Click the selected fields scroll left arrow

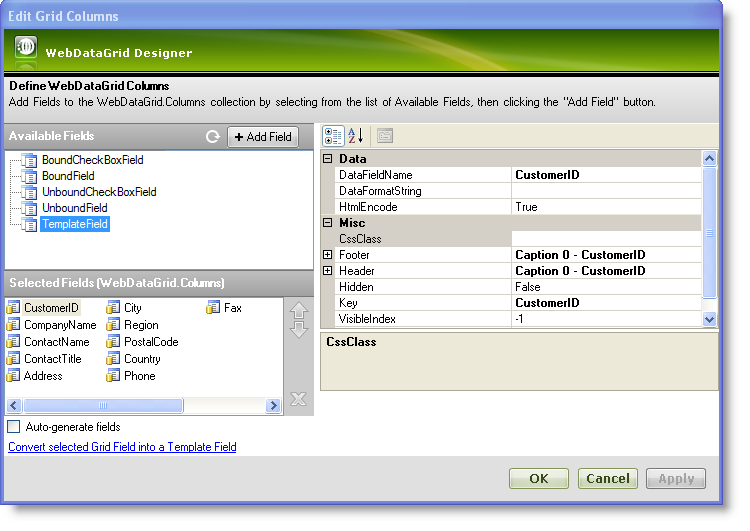[x=14, y=405]
